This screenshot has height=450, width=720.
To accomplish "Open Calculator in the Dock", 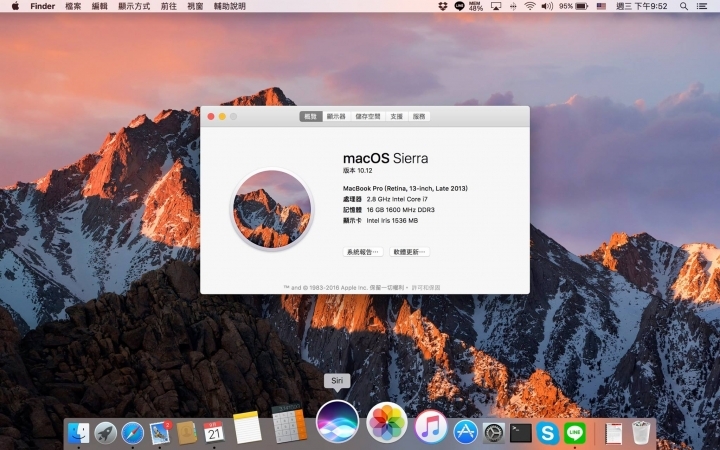I will click(x=289, y=423).
